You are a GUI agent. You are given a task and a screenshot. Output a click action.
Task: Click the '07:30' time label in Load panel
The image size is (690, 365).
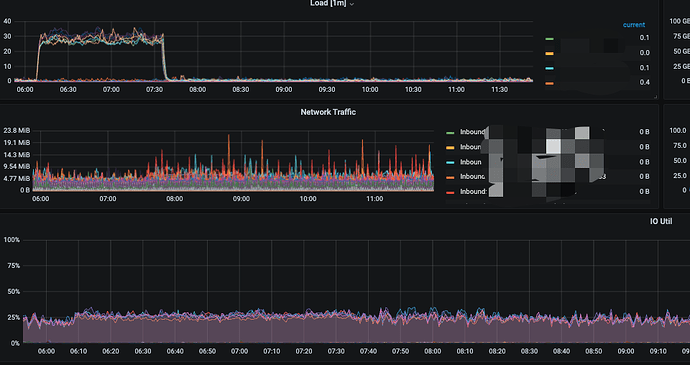tap(154, 89)
